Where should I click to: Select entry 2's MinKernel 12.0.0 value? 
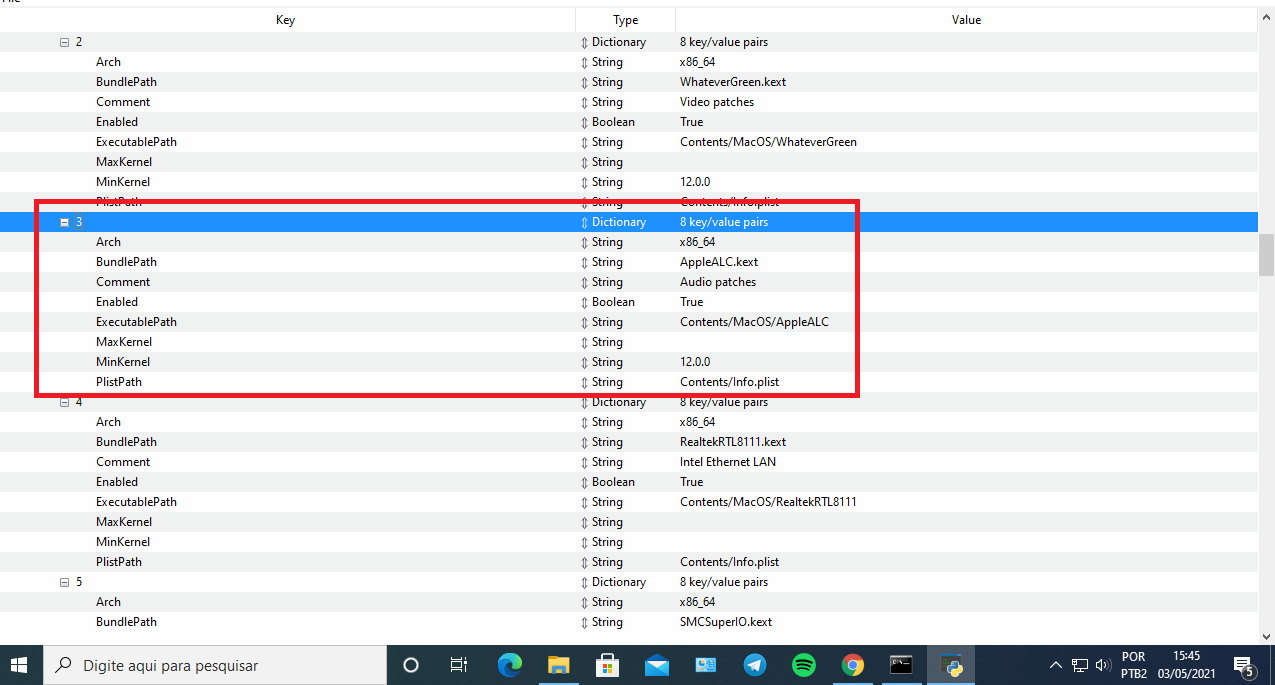(x=695, y=182)
